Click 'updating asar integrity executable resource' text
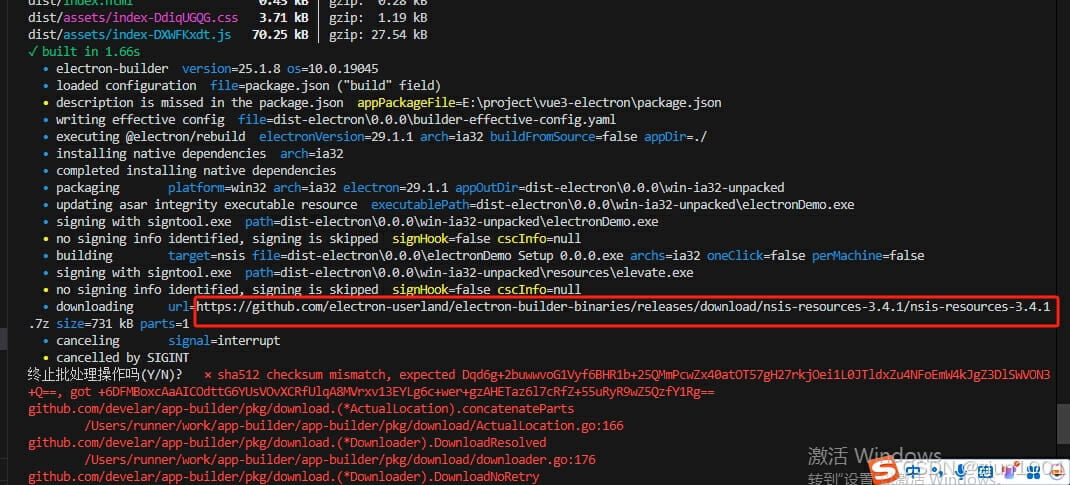This screenshot has width=1070, height=485. (206, 205)
